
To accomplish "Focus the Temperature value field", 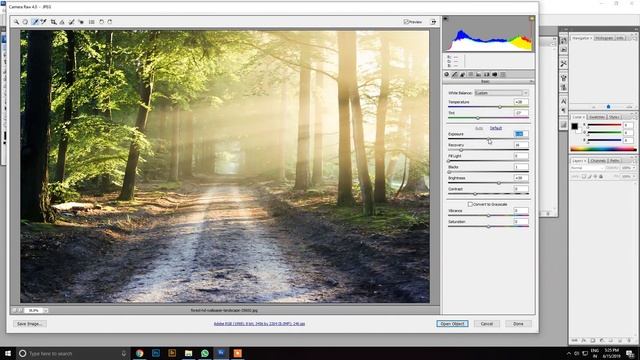I will point(521,102).
